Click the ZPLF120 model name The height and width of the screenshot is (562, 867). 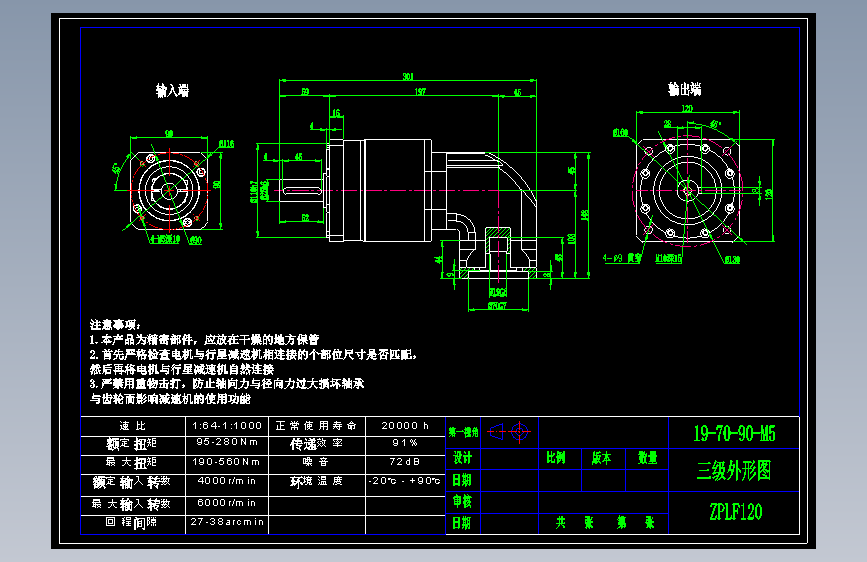(735, 512)
